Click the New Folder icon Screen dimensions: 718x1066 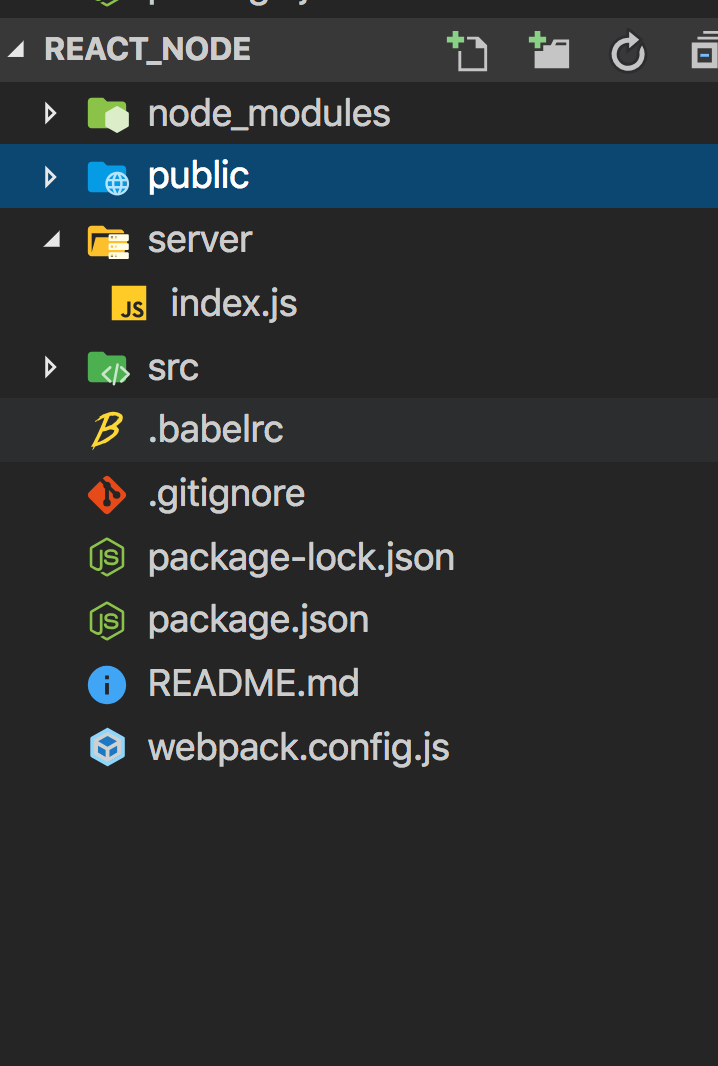[549, 50]
